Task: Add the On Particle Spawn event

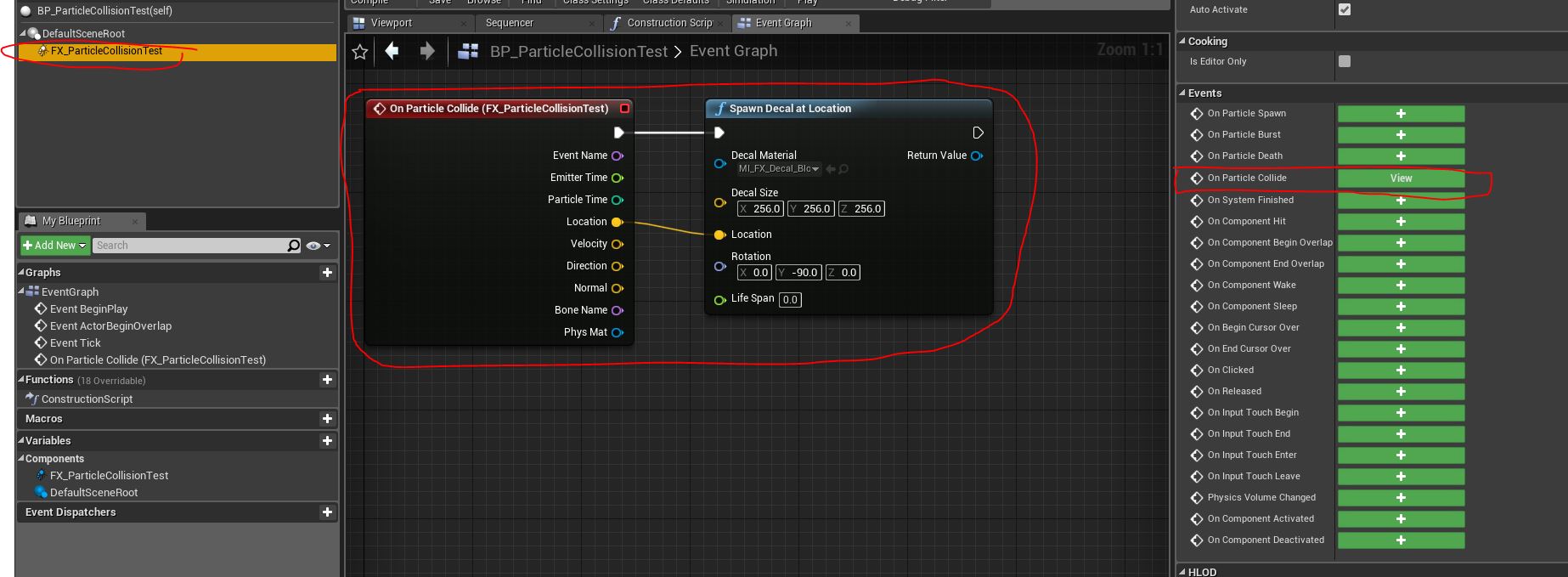Action: point(1401,114)
